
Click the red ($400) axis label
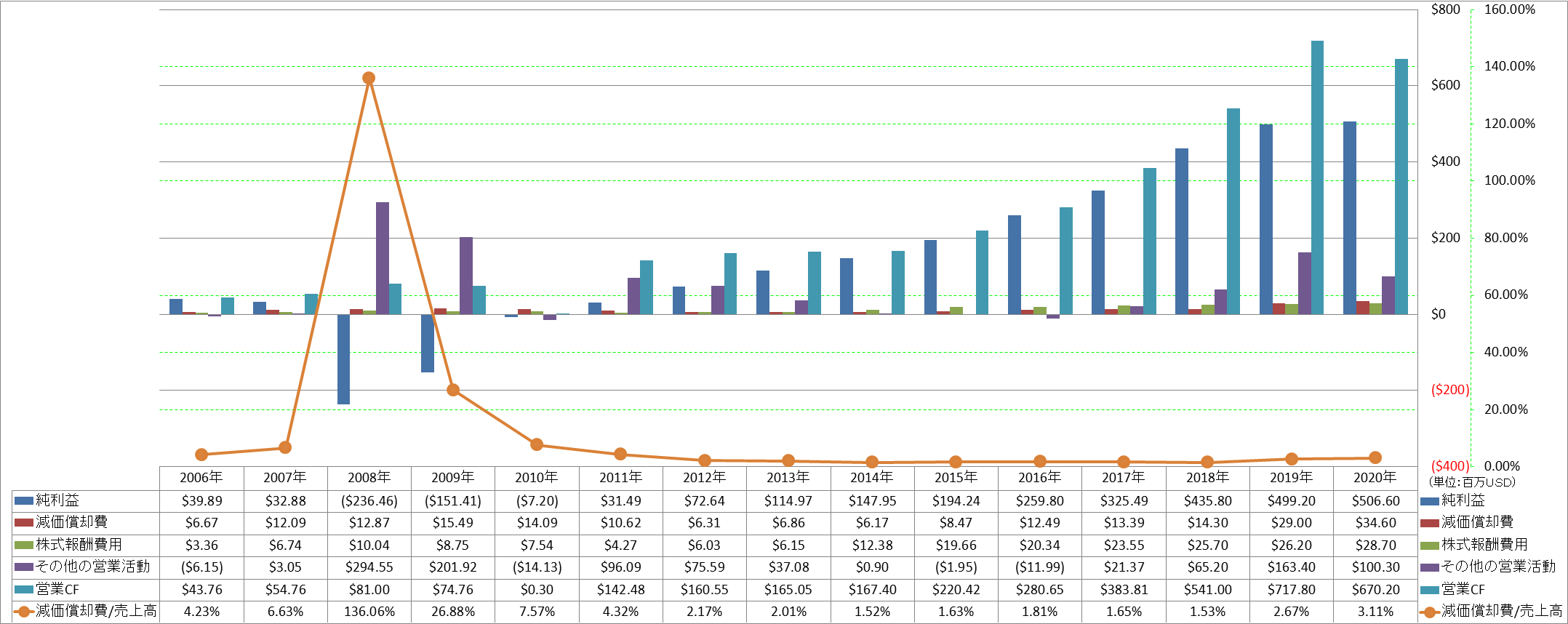(x=1450, y=466)
